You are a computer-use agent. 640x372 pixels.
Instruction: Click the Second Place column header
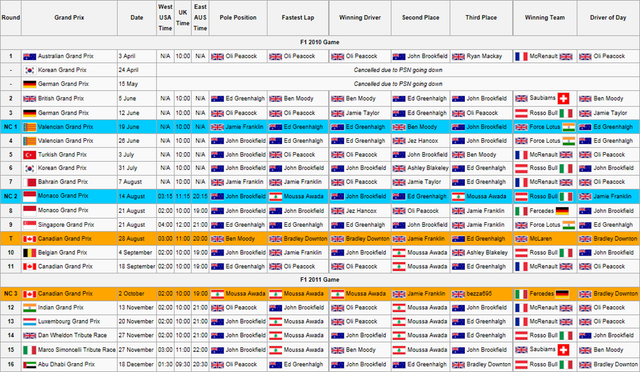420,18
